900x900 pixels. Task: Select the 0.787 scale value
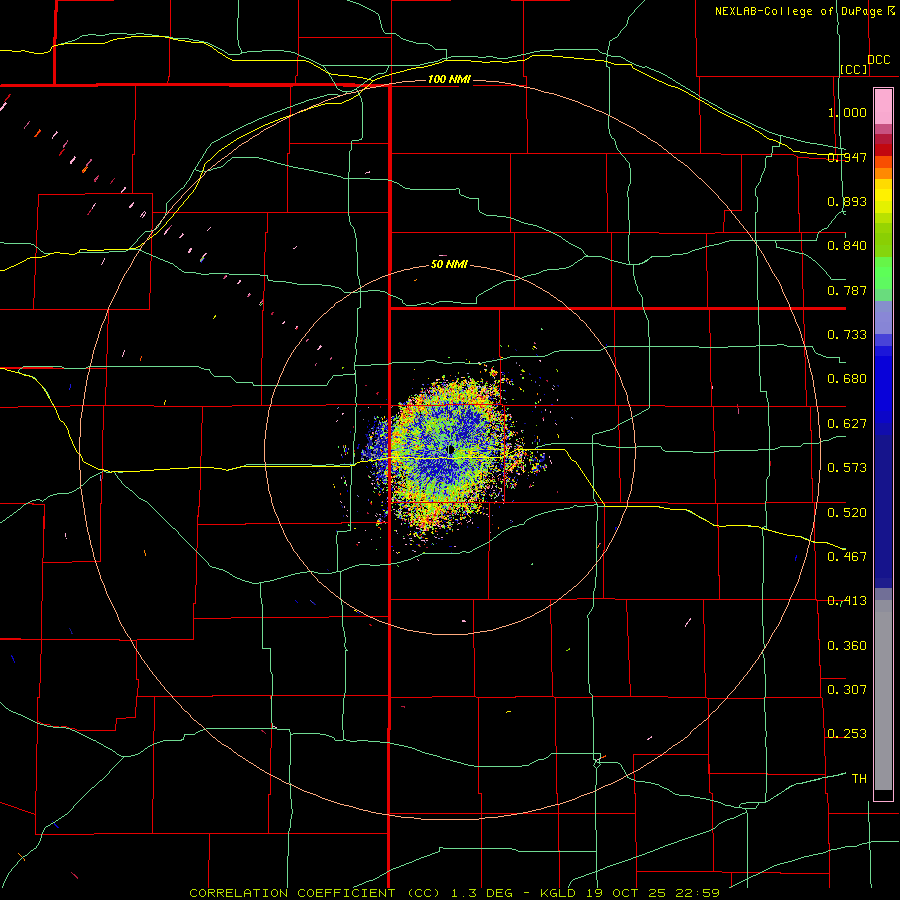(847, 290)
